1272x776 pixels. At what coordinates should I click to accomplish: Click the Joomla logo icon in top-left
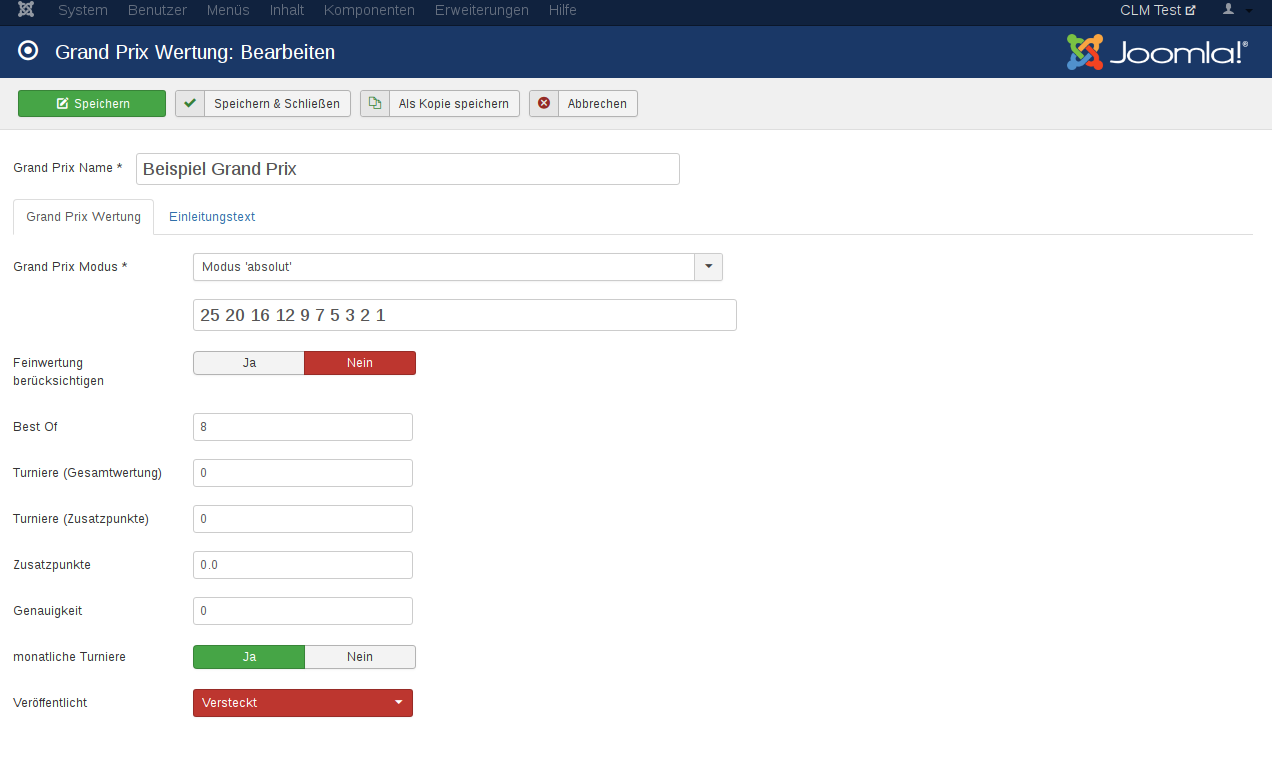26,10
